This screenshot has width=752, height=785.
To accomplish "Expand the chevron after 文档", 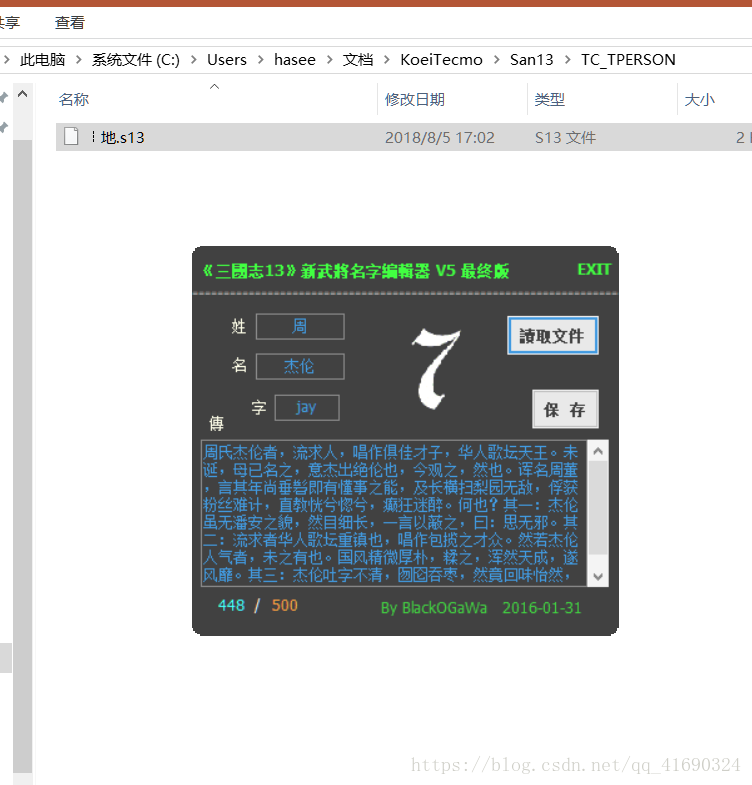I will pyautogui.click(x=387, y=60).
